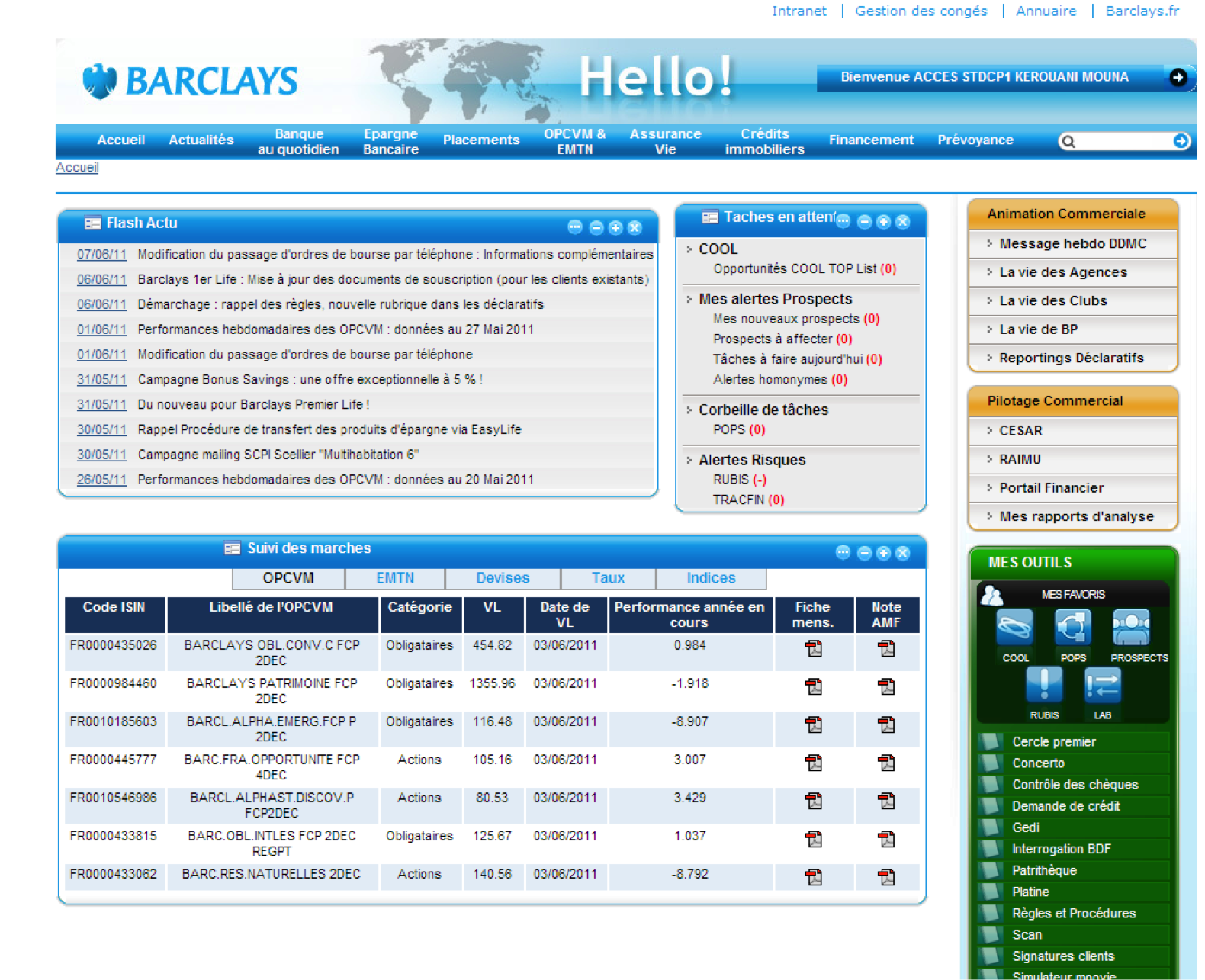The width and height of the screenshot is (1205, 980).
Task: Open Fiche mens. PDF for BARCL.ALPHAST.DISCOV
Action: [x=813, y=801]
